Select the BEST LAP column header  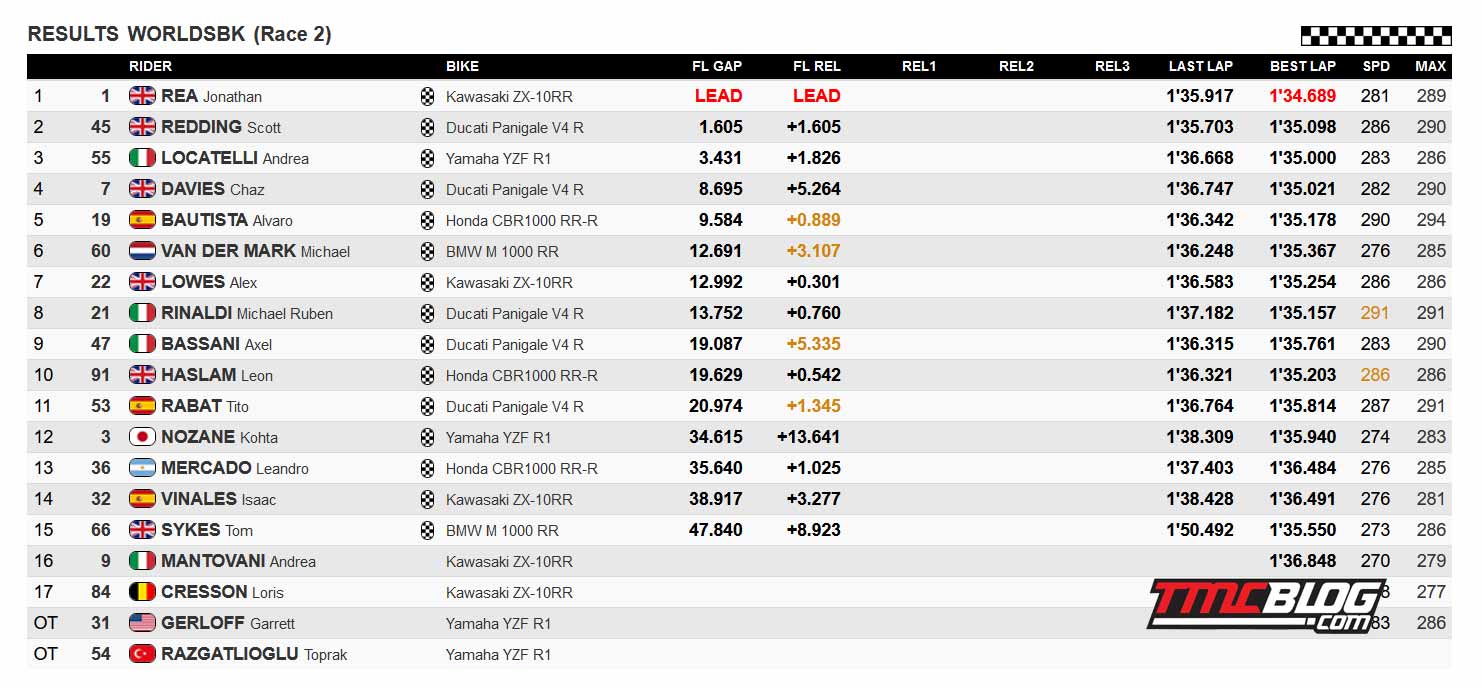[x=1303, y=66]
